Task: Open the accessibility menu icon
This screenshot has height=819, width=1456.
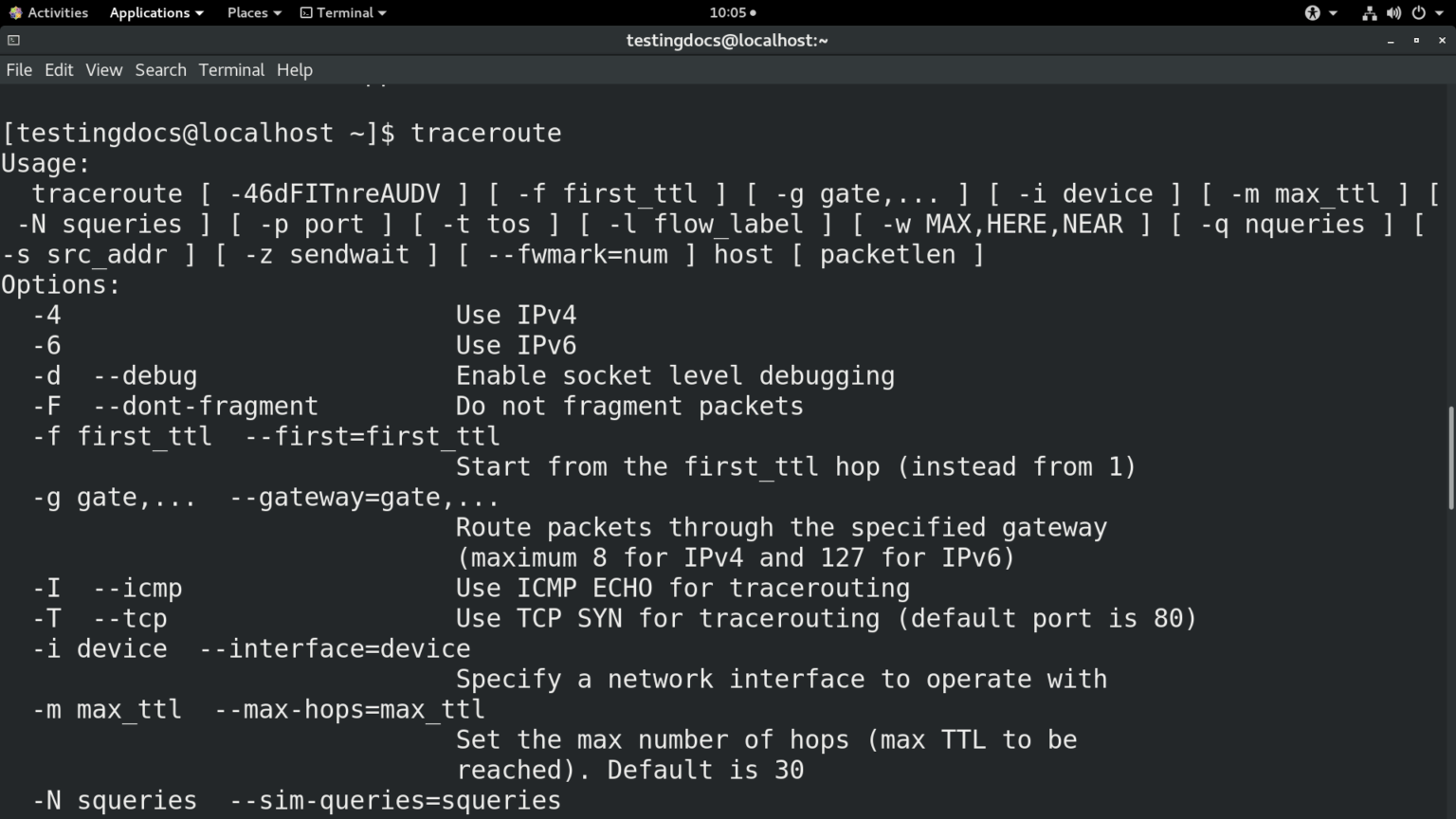Action: (x=1313, y=12)
